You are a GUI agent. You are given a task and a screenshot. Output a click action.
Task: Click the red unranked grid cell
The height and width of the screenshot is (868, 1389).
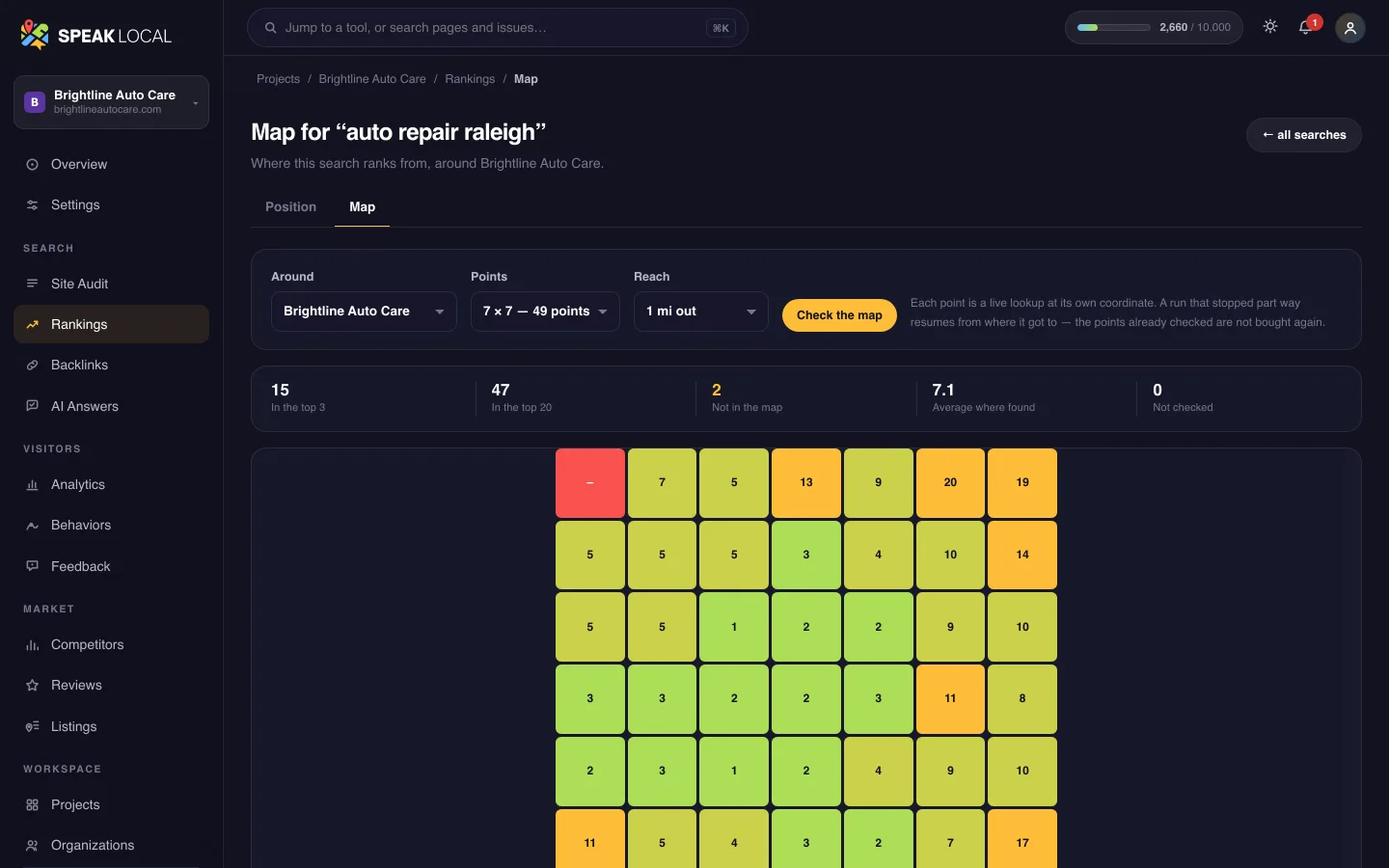(x=590, y=482)
